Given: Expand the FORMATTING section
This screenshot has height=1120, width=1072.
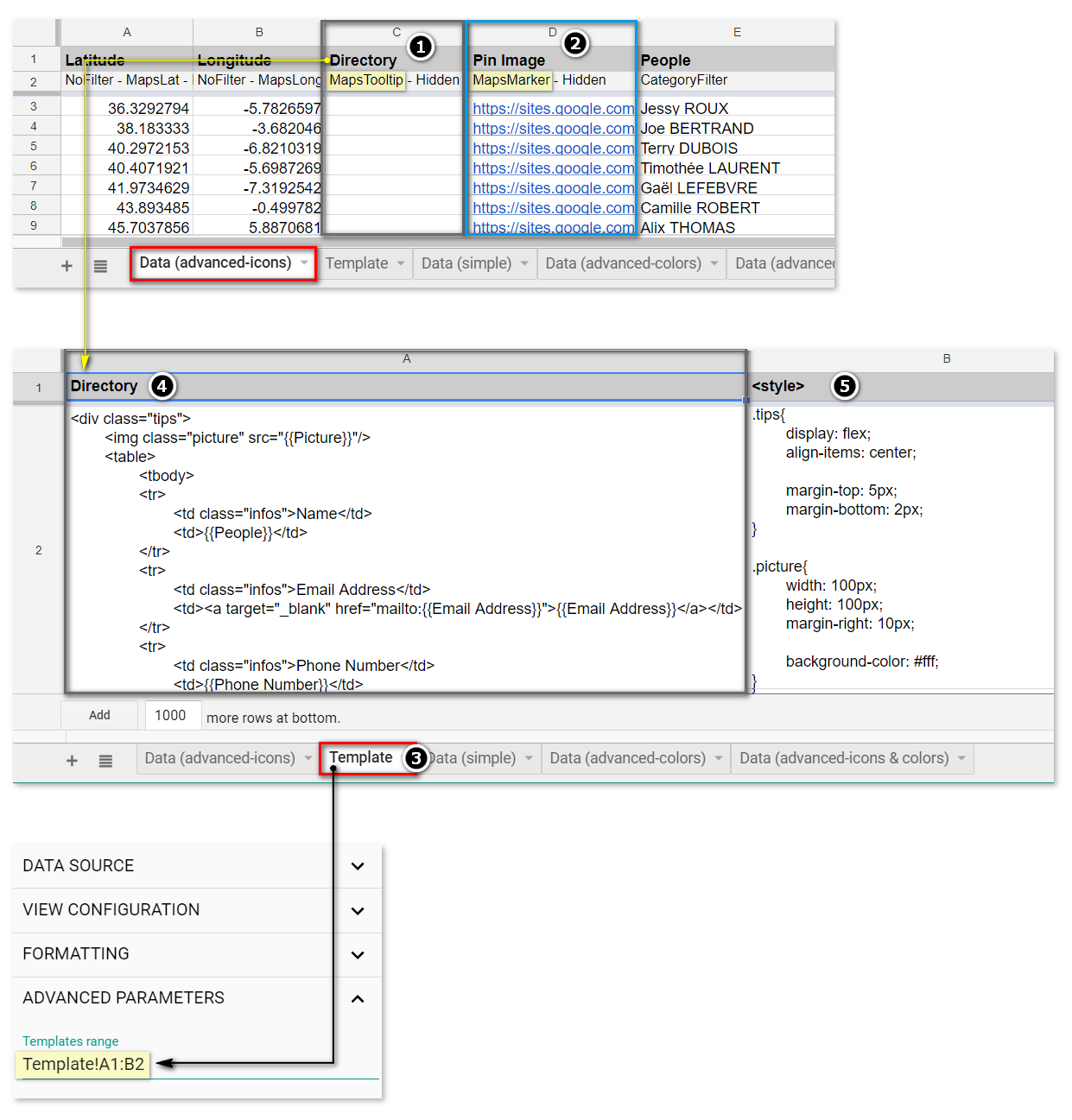Looking at the screenshot, I should click(x=358, y=954).
